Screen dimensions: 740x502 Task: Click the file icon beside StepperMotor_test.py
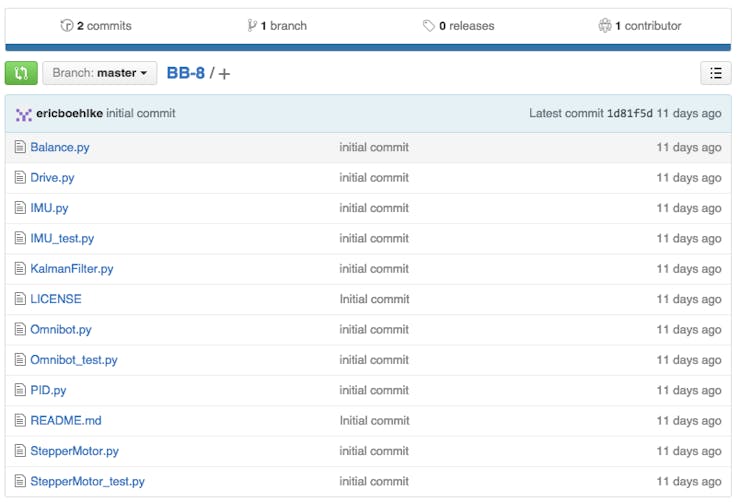point(20,481)
